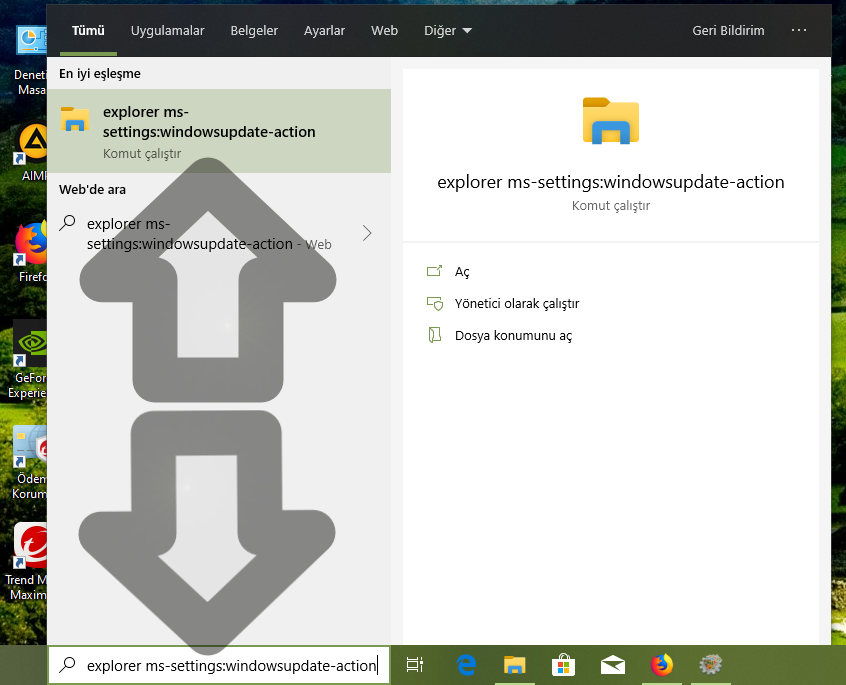
Task: Select the Ayarlar search filter tab
Action: [324, 31]
